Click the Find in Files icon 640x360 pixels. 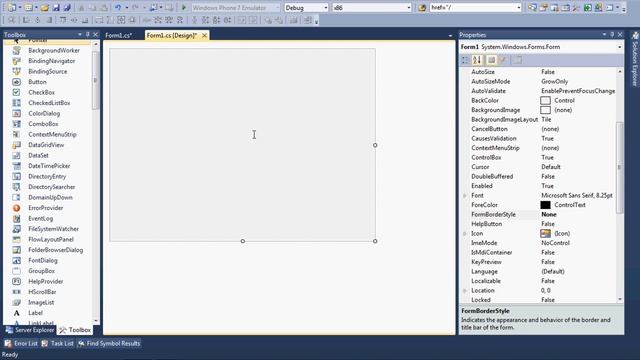(x=422, y=8)
